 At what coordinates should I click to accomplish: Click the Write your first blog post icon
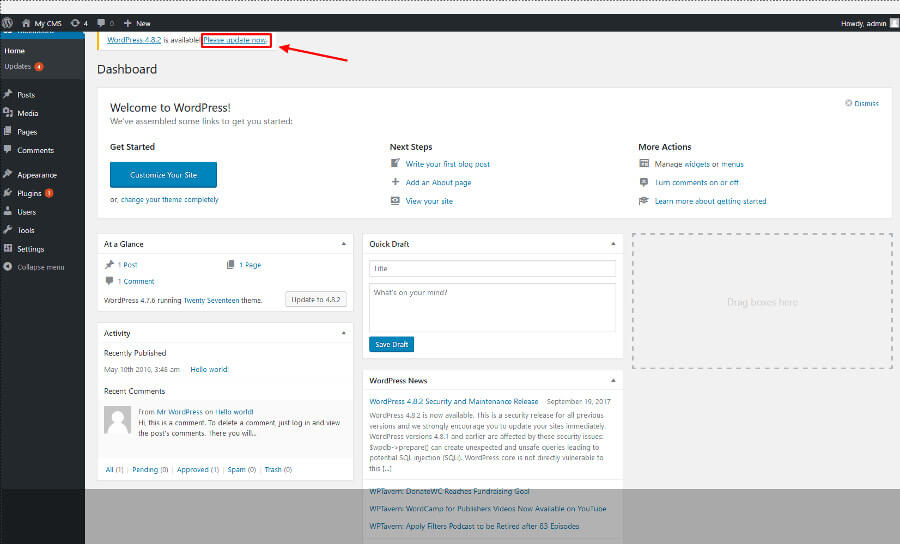point(395,164)
